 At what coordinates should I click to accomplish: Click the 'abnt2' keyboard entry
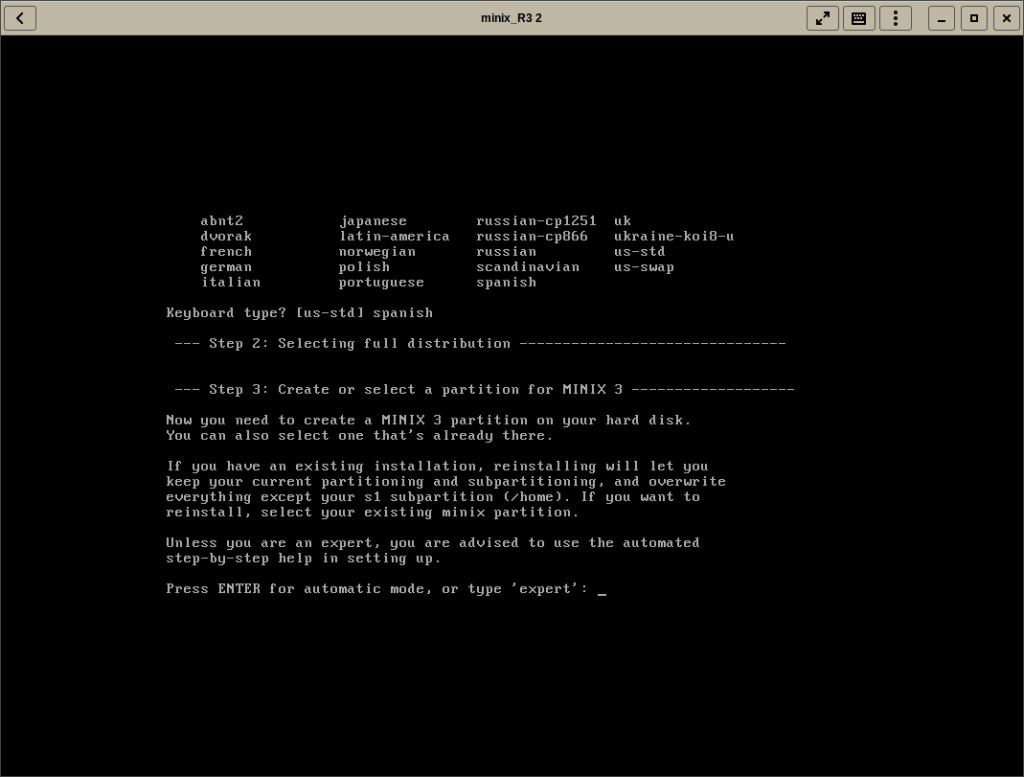[221, 221]
